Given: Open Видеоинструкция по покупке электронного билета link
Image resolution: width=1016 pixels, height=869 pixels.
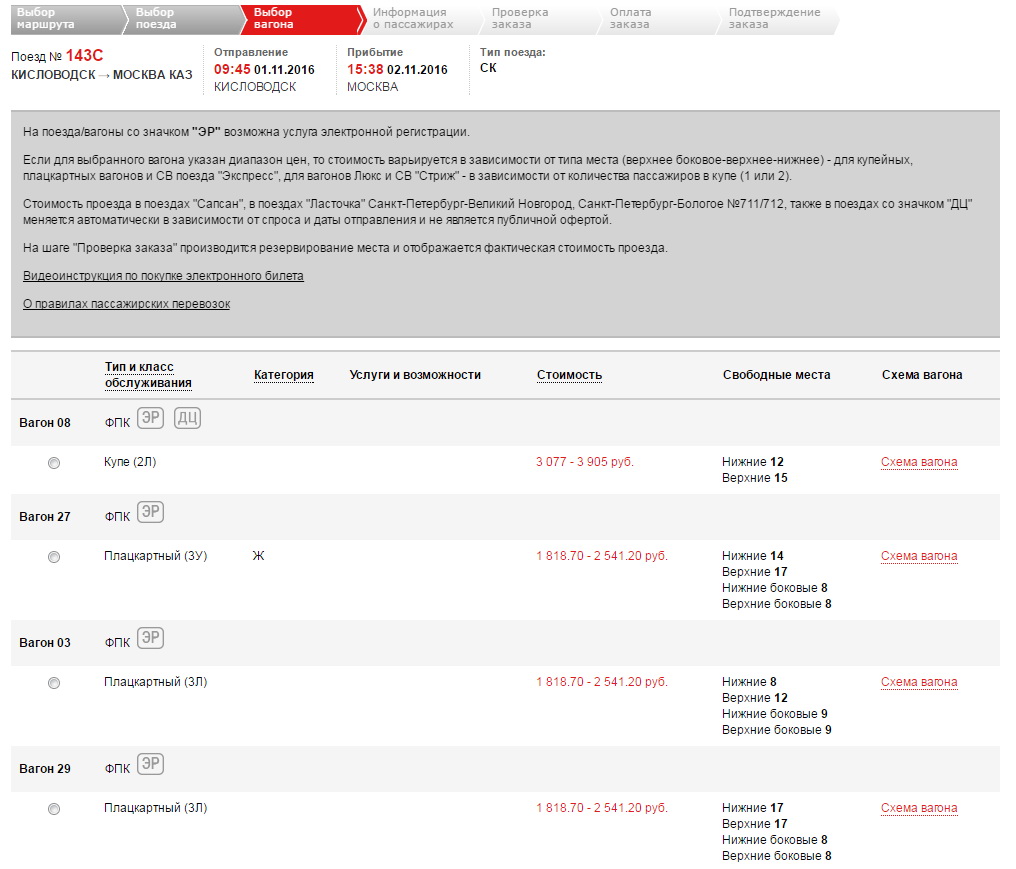Looking at the screenshot, I should 163,276.
